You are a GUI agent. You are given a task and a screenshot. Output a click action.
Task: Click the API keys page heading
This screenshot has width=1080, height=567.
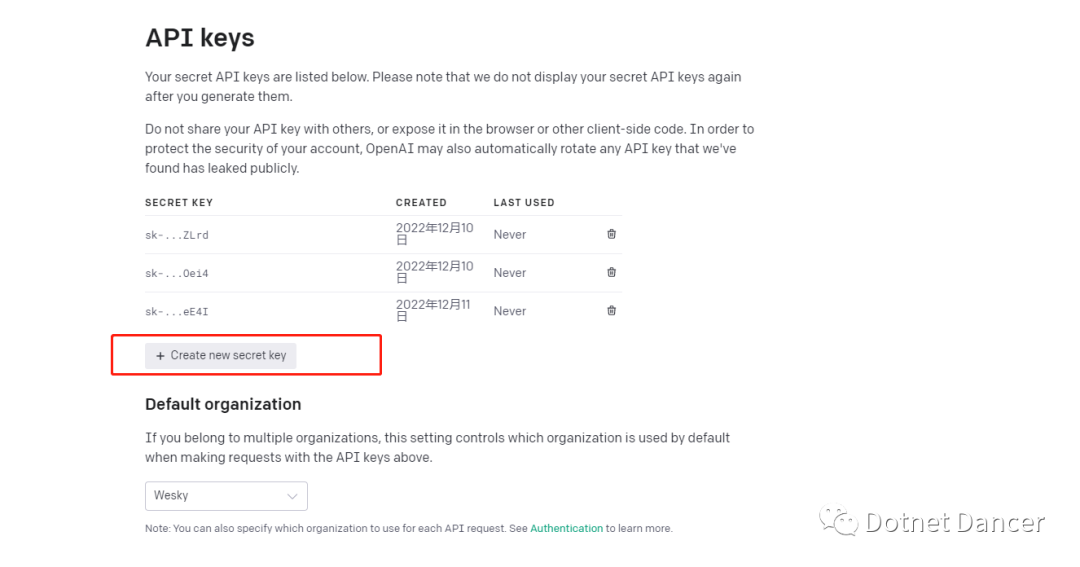pos(200,38)
